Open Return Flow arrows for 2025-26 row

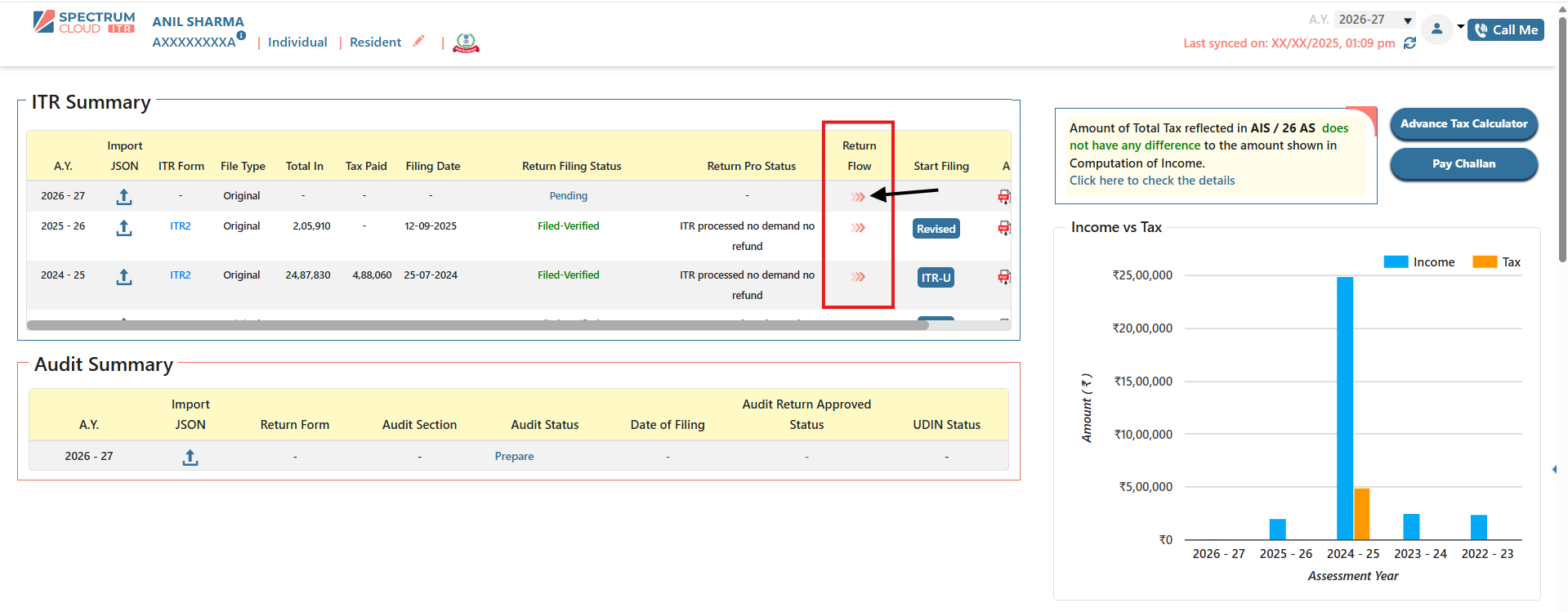tap(858, 228)
